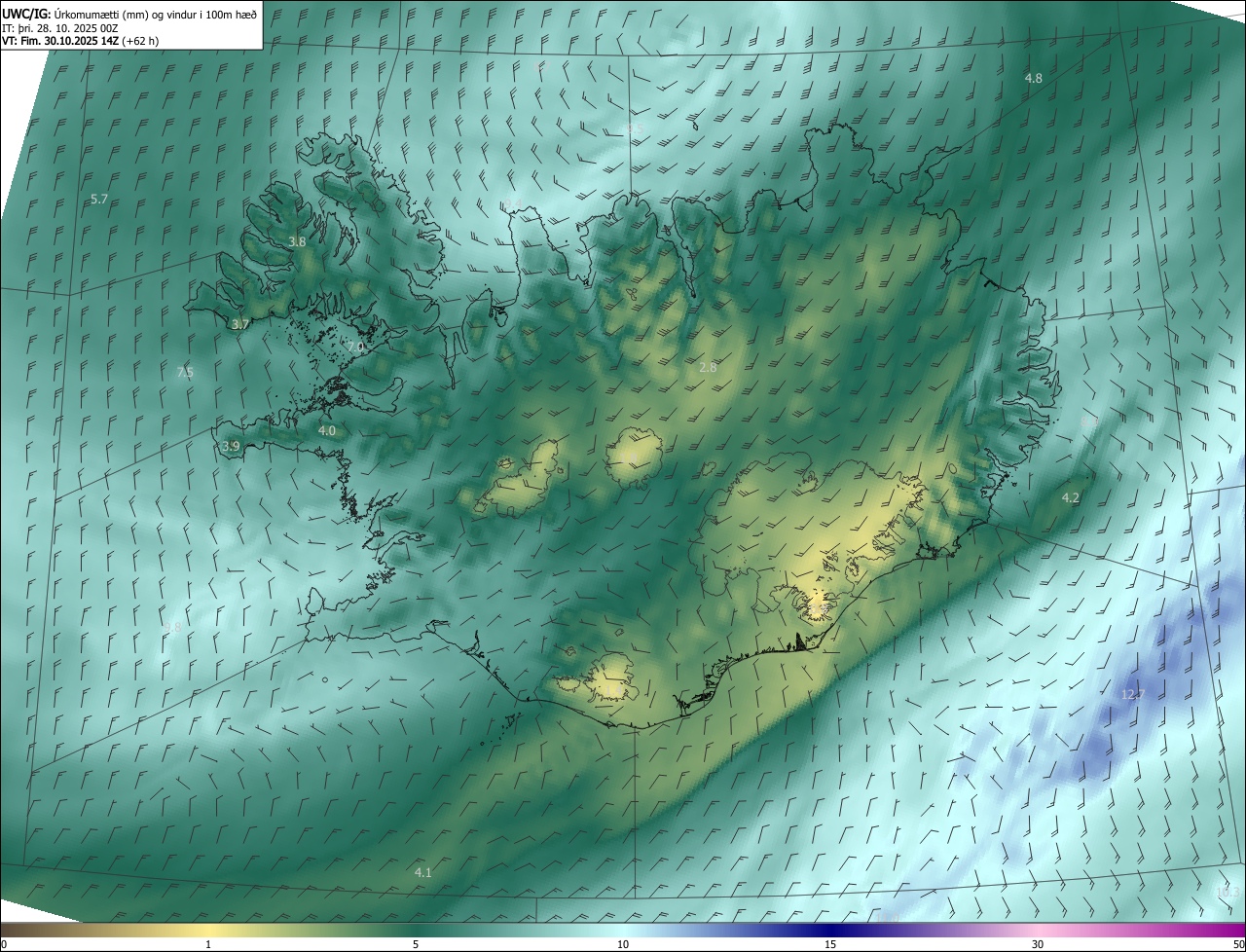1246x952 pixels.
Task: Click the map value label "3.9"
Action: 231,446
